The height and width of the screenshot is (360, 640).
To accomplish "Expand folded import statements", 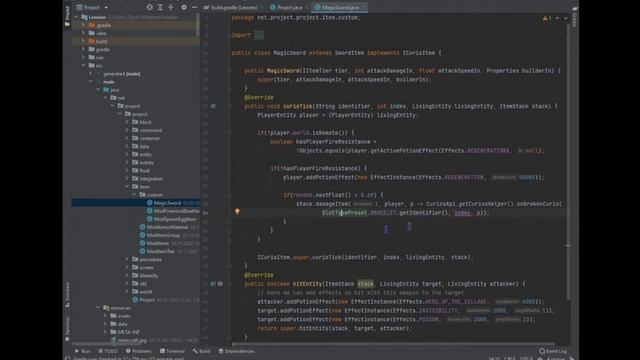I will point(259,36).
